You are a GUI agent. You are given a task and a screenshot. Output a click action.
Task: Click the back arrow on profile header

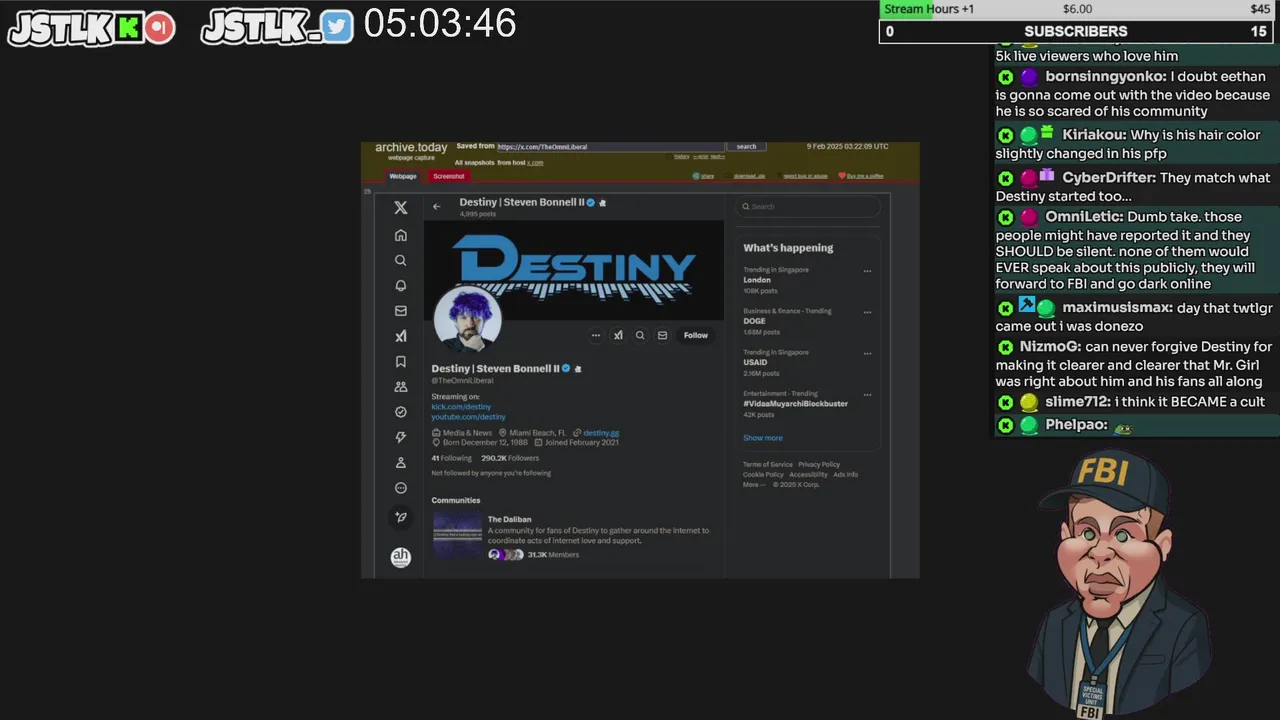click(x=436, y=206)
